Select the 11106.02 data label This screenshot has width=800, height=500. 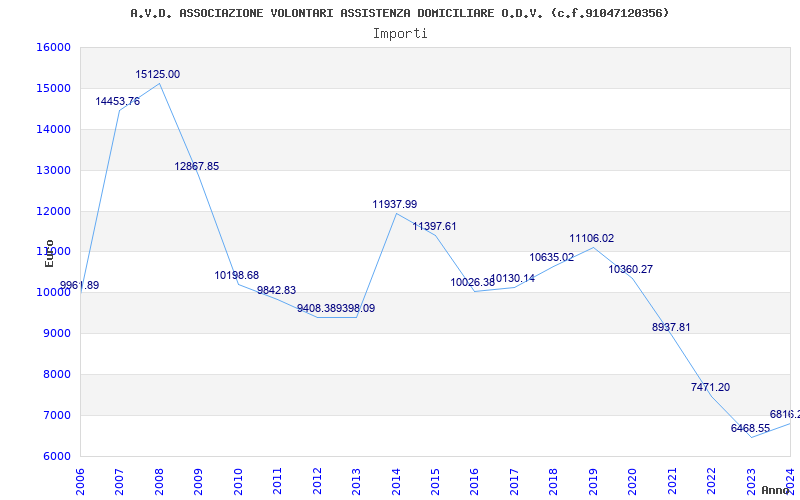(x=592, y=238)
